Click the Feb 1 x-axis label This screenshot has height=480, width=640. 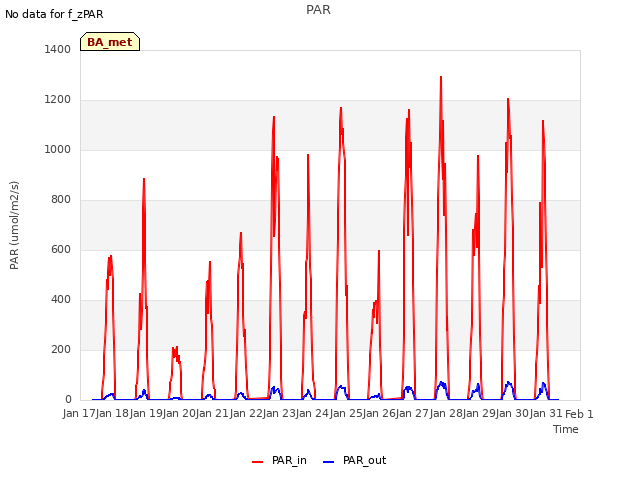click(x=579, y=414)
